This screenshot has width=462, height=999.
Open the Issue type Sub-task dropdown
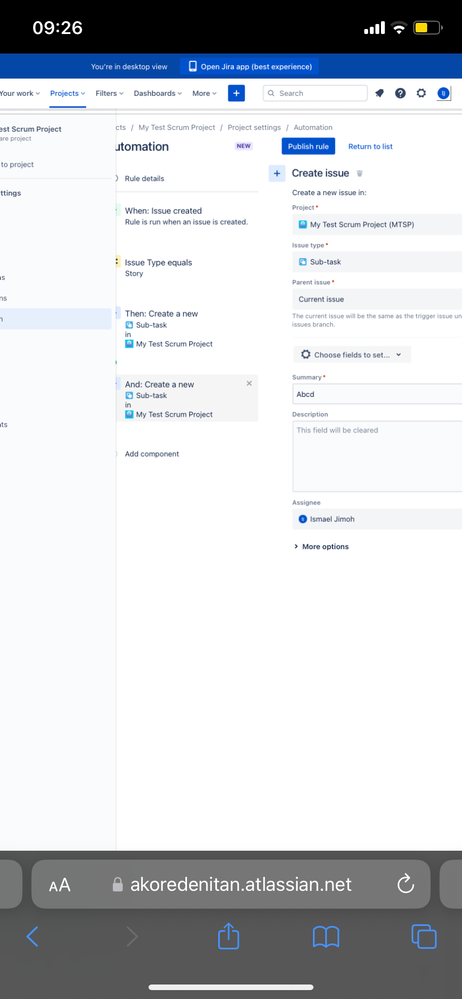[377, 262]
